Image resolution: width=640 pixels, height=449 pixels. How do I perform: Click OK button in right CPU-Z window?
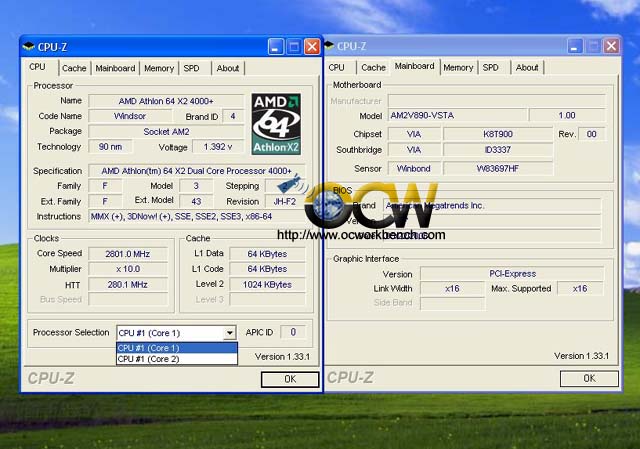click(589, 378)
